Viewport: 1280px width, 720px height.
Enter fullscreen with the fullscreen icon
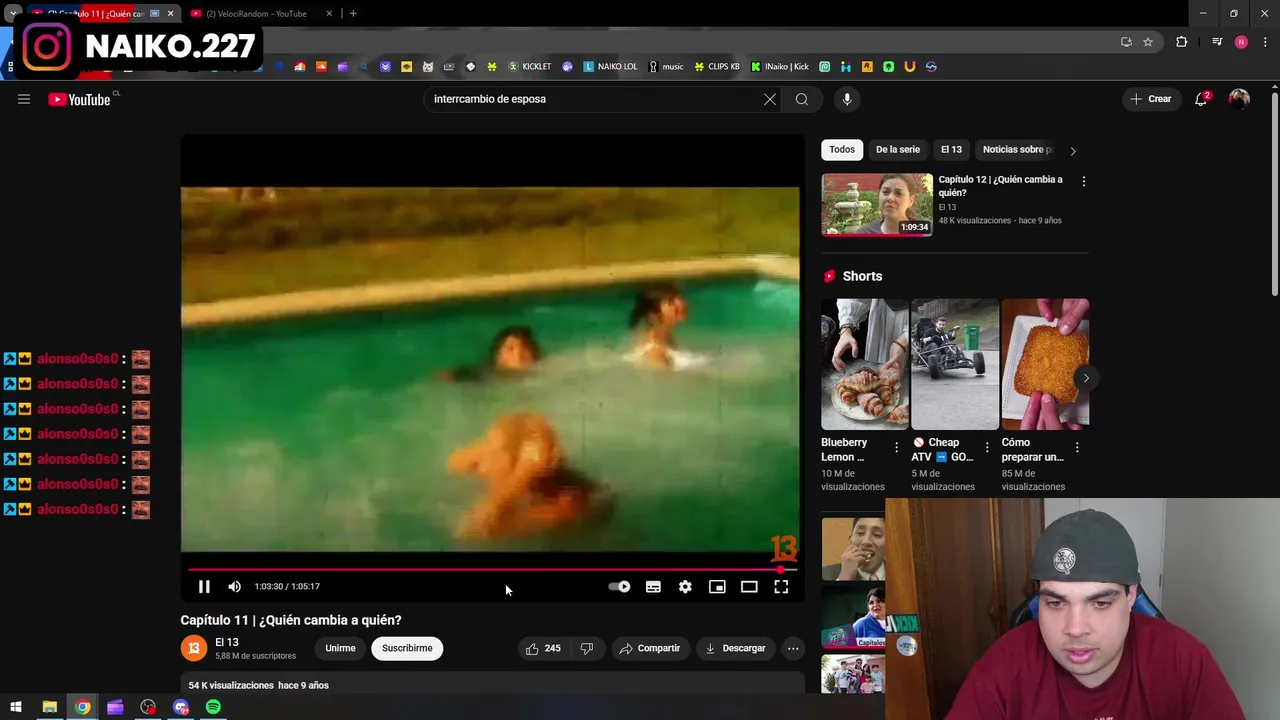pos(781,587)
